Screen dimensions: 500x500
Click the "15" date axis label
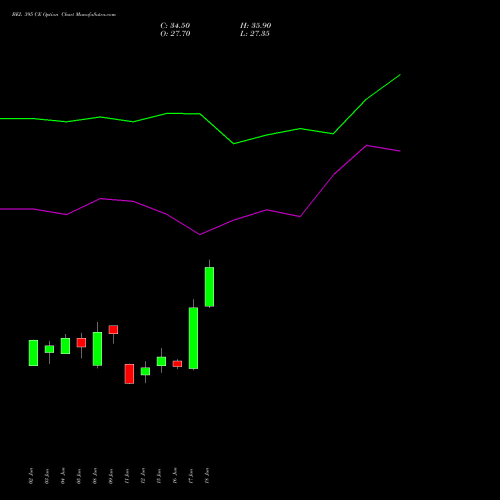(159, 476)
